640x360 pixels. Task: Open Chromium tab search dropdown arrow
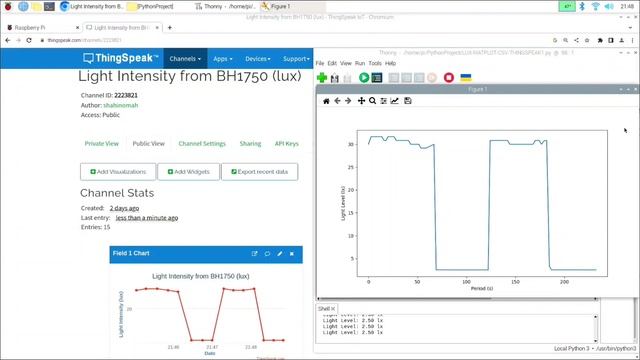(x=631, y=27)
